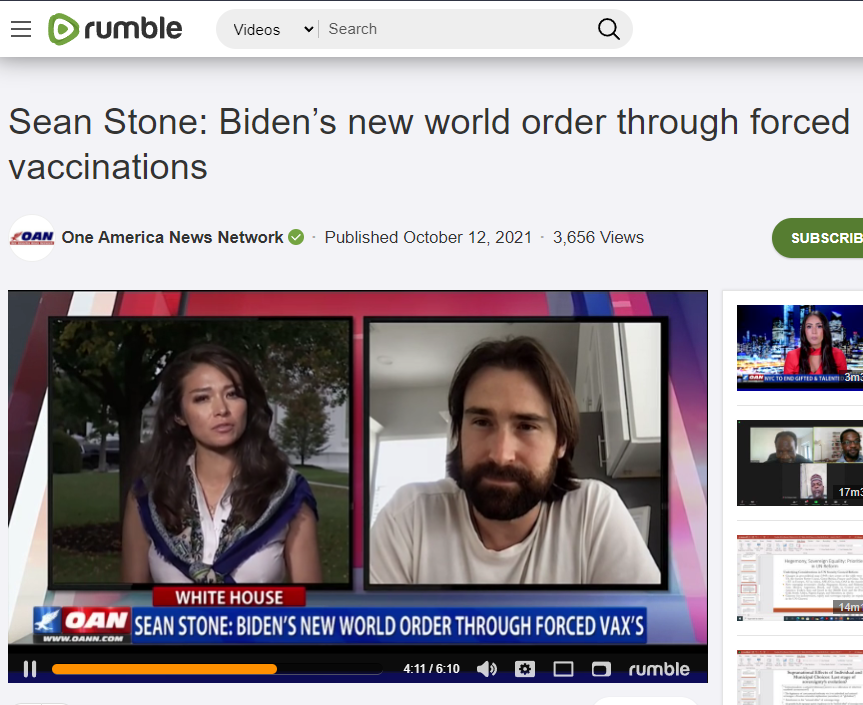This screenshot has height=705, width=863.
Task: Open related video with woman in red
Action: click(x=800, y=348)
